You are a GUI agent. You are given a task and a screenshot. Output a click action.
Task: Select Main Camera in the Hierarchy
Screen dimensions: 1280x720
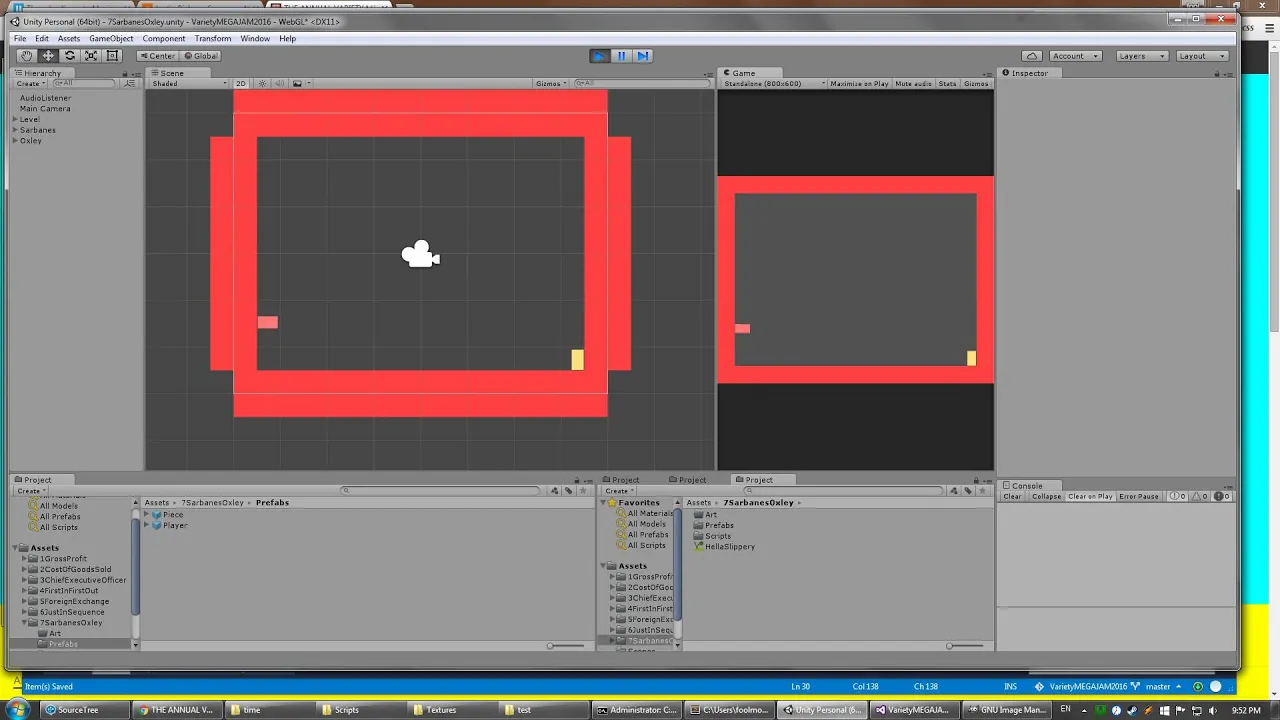pos(45,108)
